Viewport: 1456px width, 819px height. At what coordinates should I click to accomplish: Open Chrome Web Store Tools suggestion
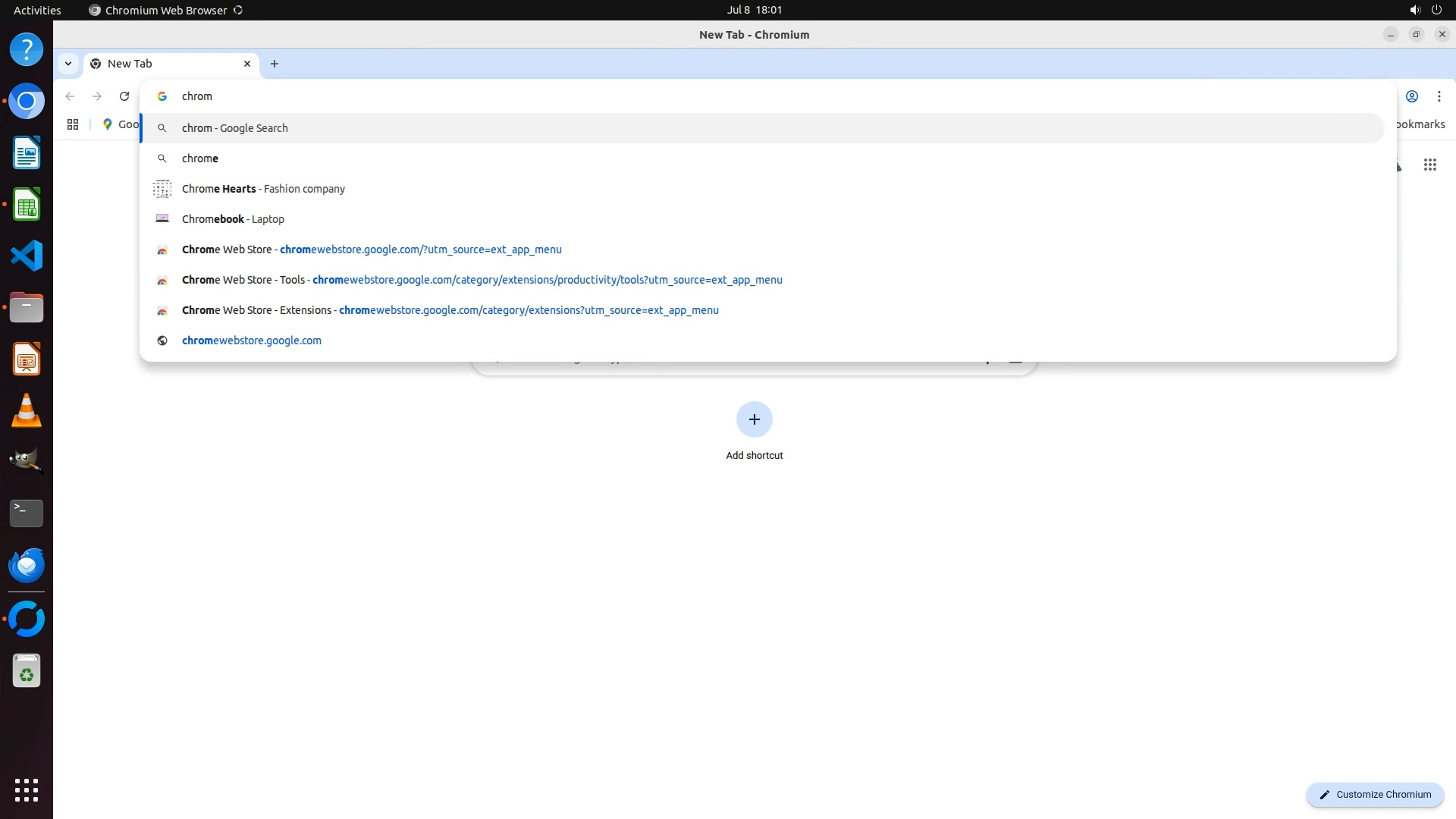tap(482, 280)
